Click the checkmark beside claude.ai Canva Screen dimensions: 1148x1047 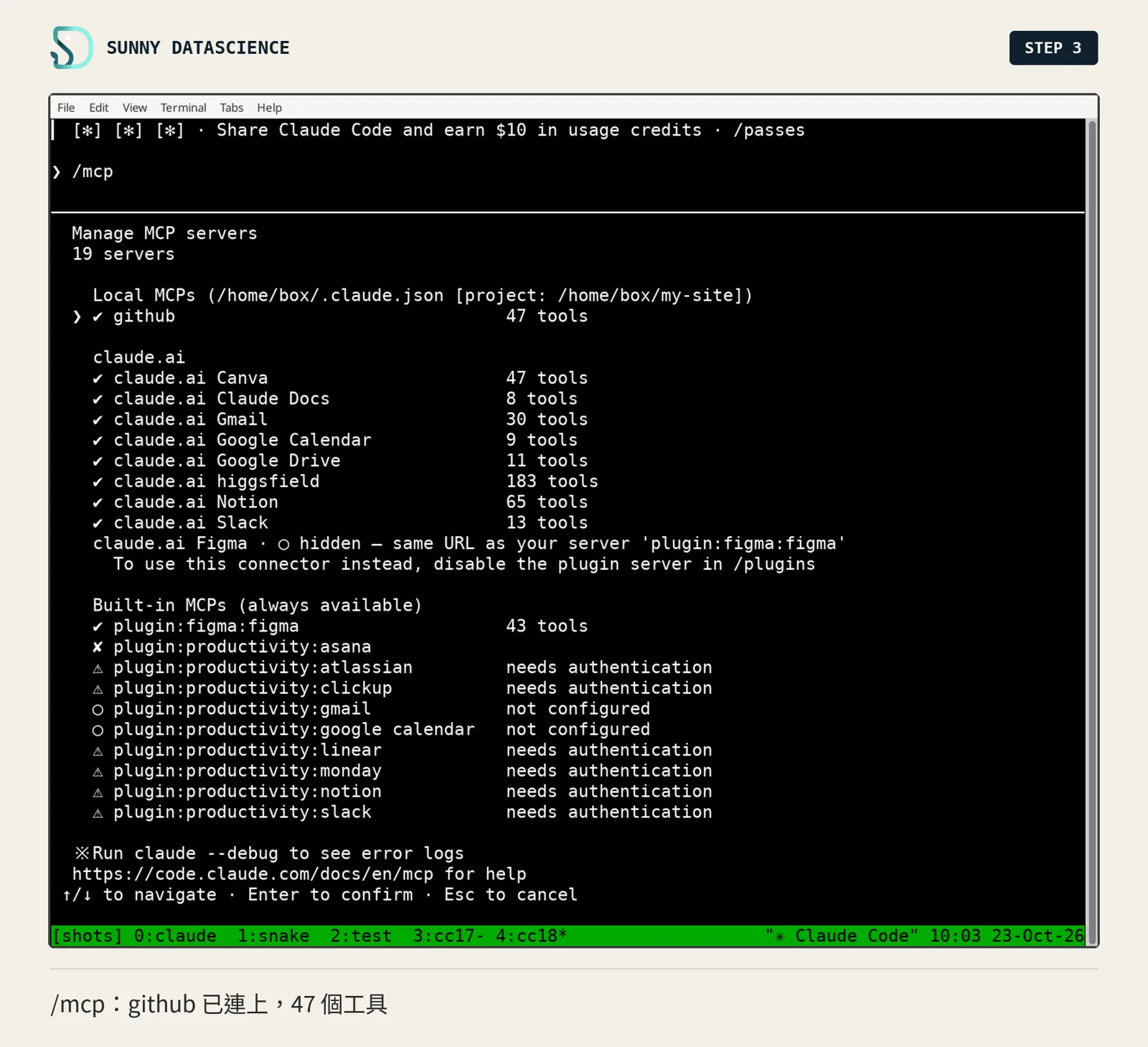98,378
